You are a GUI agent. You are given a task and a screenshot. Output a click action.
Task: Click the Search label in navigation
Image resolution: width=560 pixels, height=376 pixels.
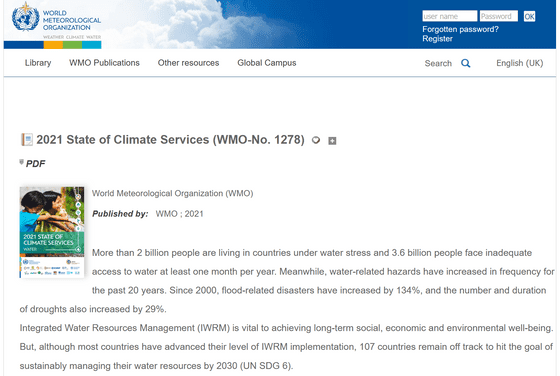coord(438,63)
